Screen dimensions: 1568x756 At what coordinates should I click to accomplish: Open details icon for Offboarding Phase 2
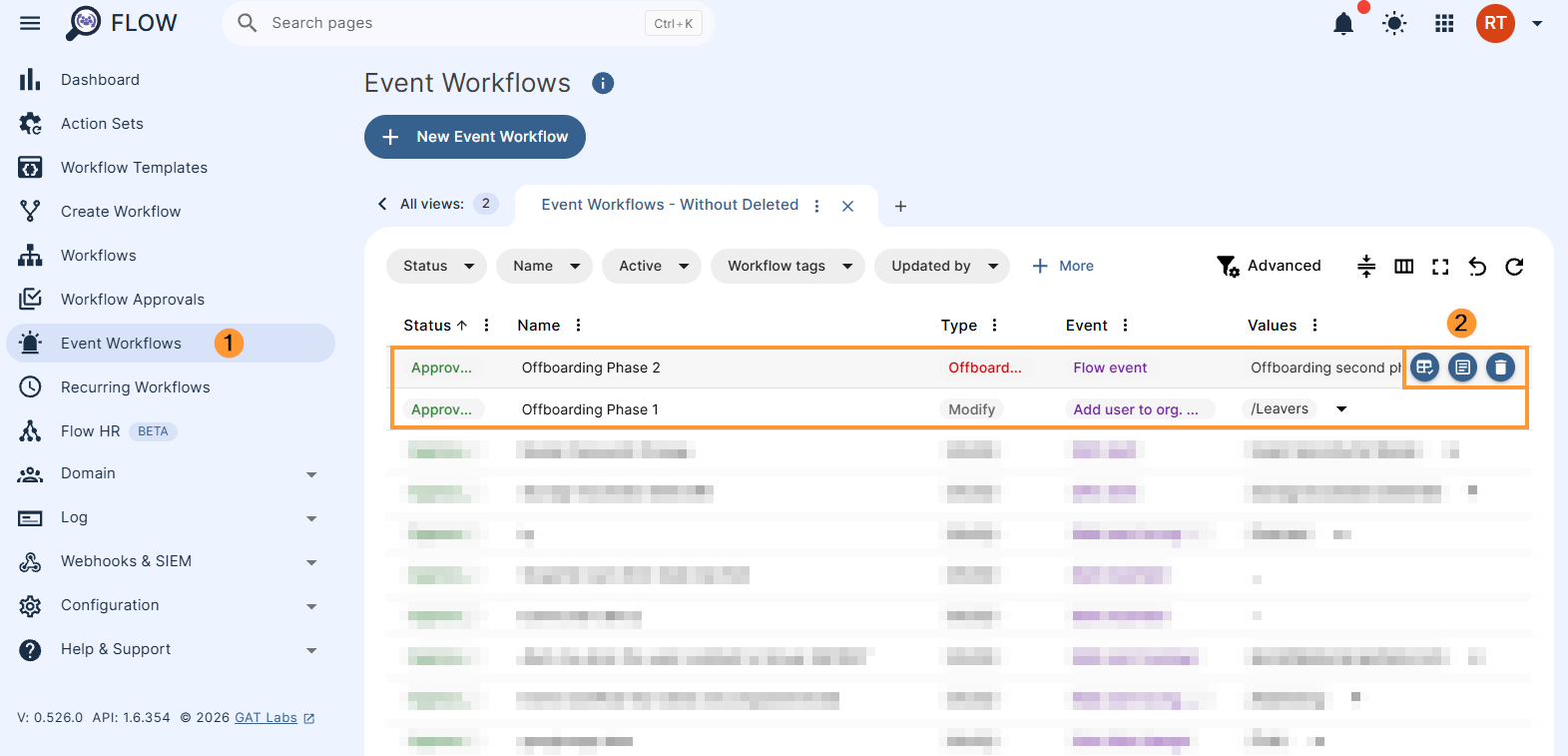coord(1462,368)
